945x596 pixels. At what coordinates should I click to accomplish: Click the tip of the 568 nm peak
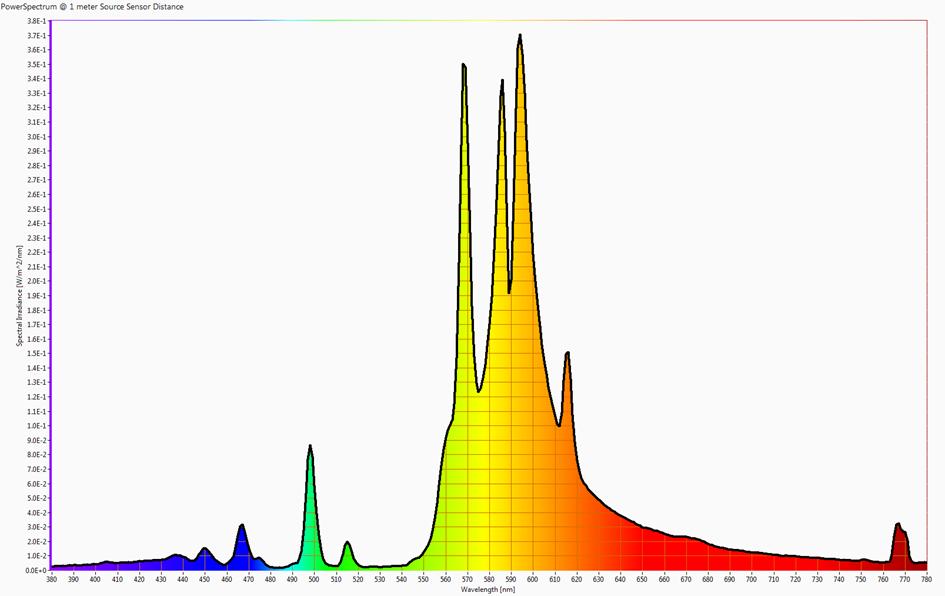(464, 66)
